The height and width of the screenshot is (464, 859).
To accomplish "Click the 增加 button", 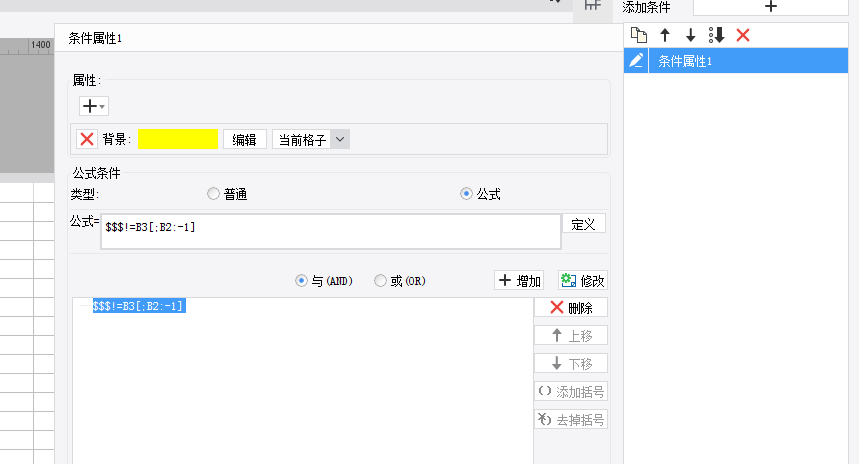I will [519, 280].
